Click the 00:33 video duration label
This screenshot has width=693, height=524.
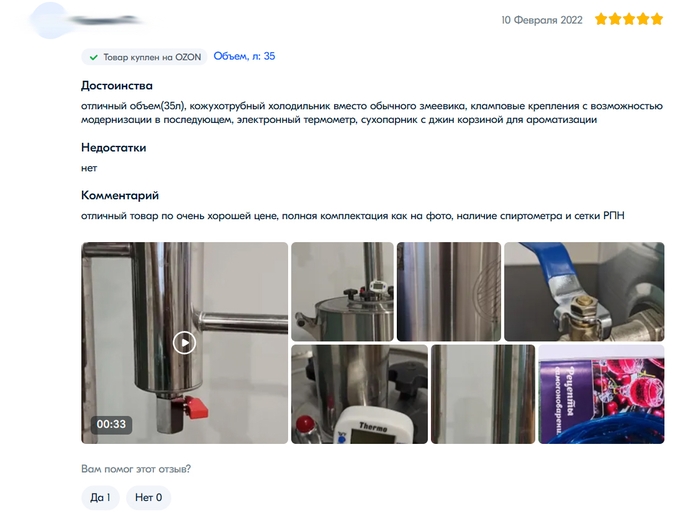(111, 425)
